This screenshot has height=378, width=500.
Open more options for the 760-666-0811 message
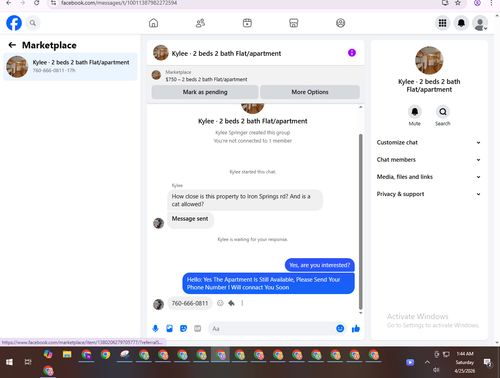(242, 303)
